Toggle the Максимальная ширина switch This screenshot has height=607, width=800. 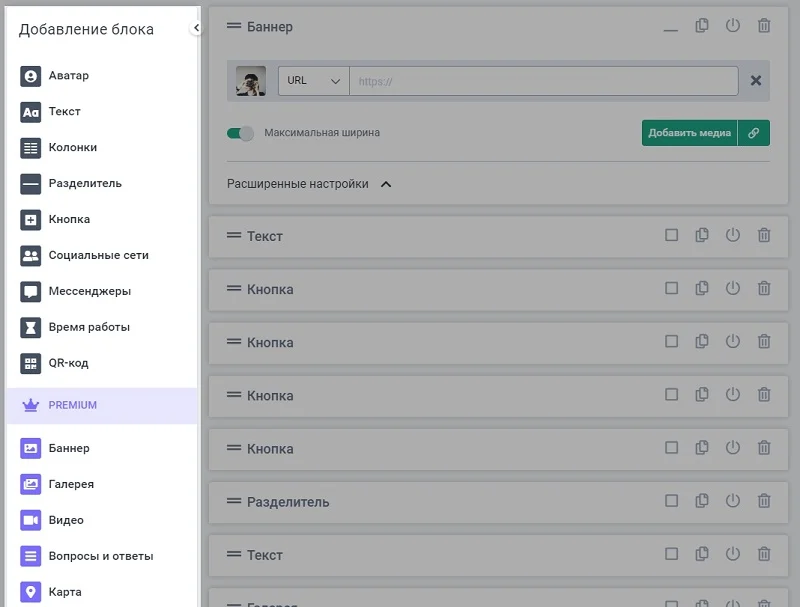click(240, 133)
